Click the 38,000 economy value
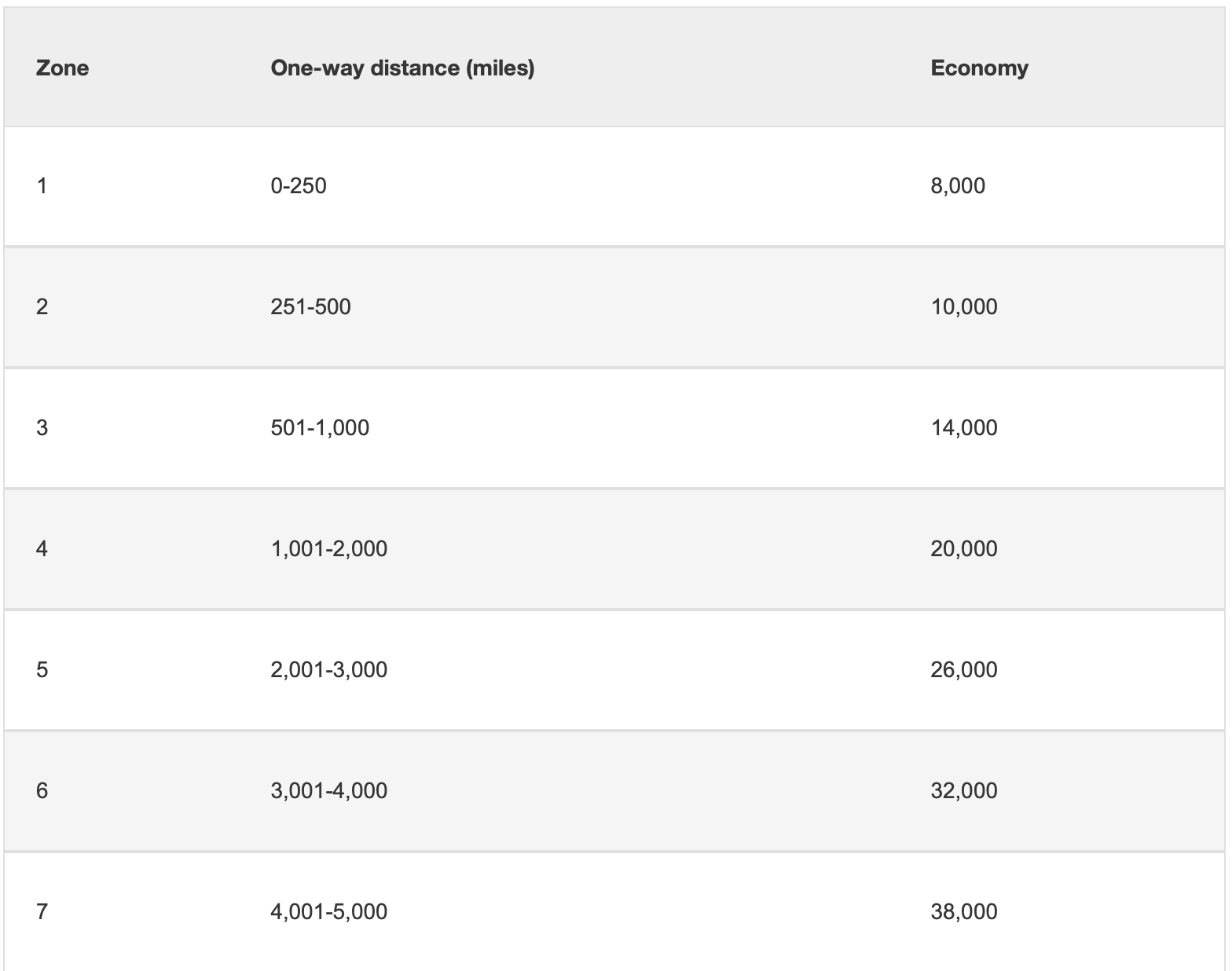 (964, 912)
